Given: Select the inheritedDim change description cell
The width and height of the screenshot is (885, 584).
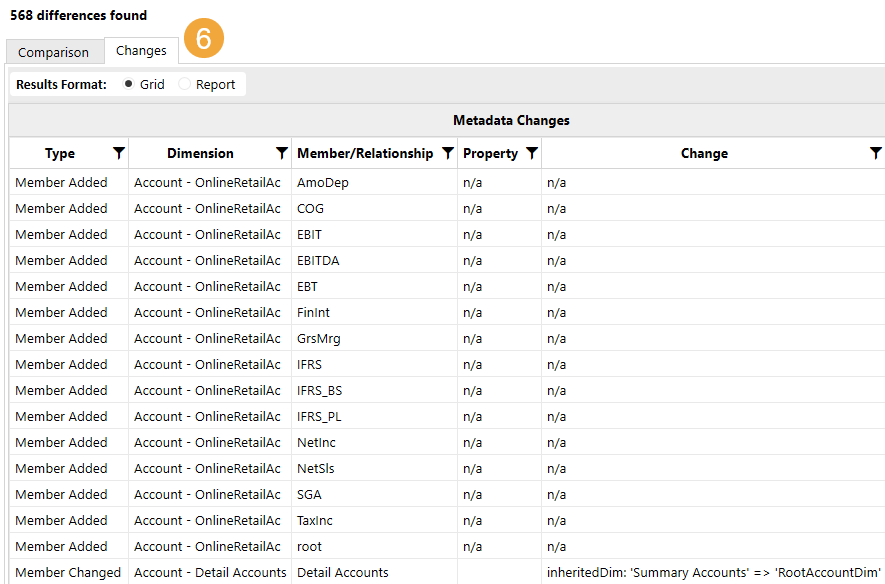Looking at the screenshot, I should [713, 573].
